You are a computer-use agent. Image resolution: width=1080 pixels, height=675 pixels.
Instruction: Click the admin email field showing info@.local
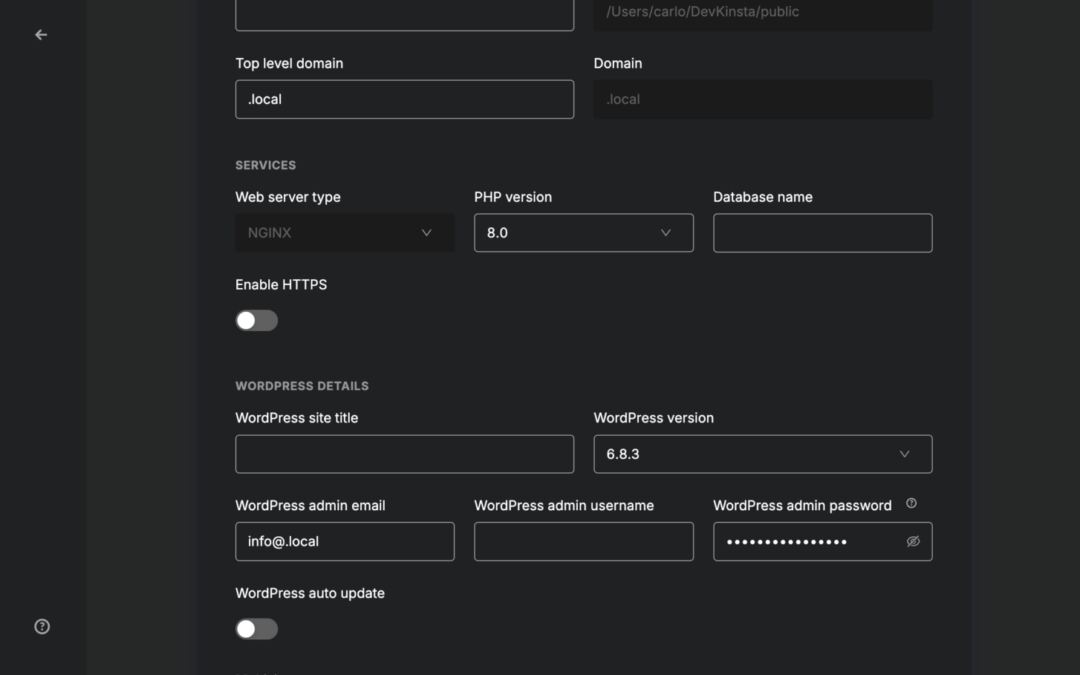pyautogui.click(x=344, y=541)
